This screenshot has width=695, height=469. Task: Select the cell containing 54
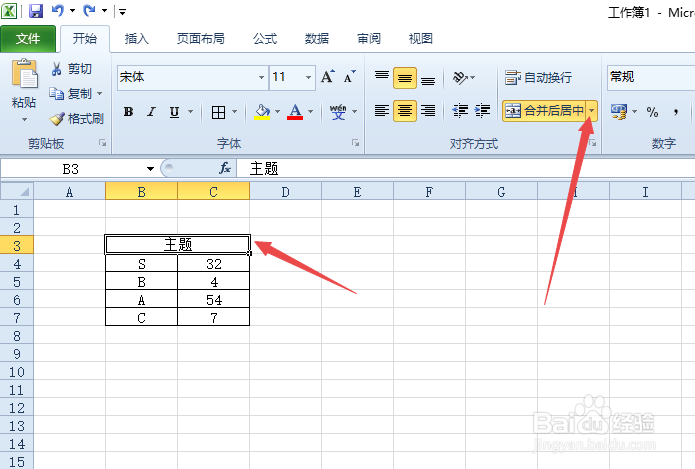click(214, 300)
